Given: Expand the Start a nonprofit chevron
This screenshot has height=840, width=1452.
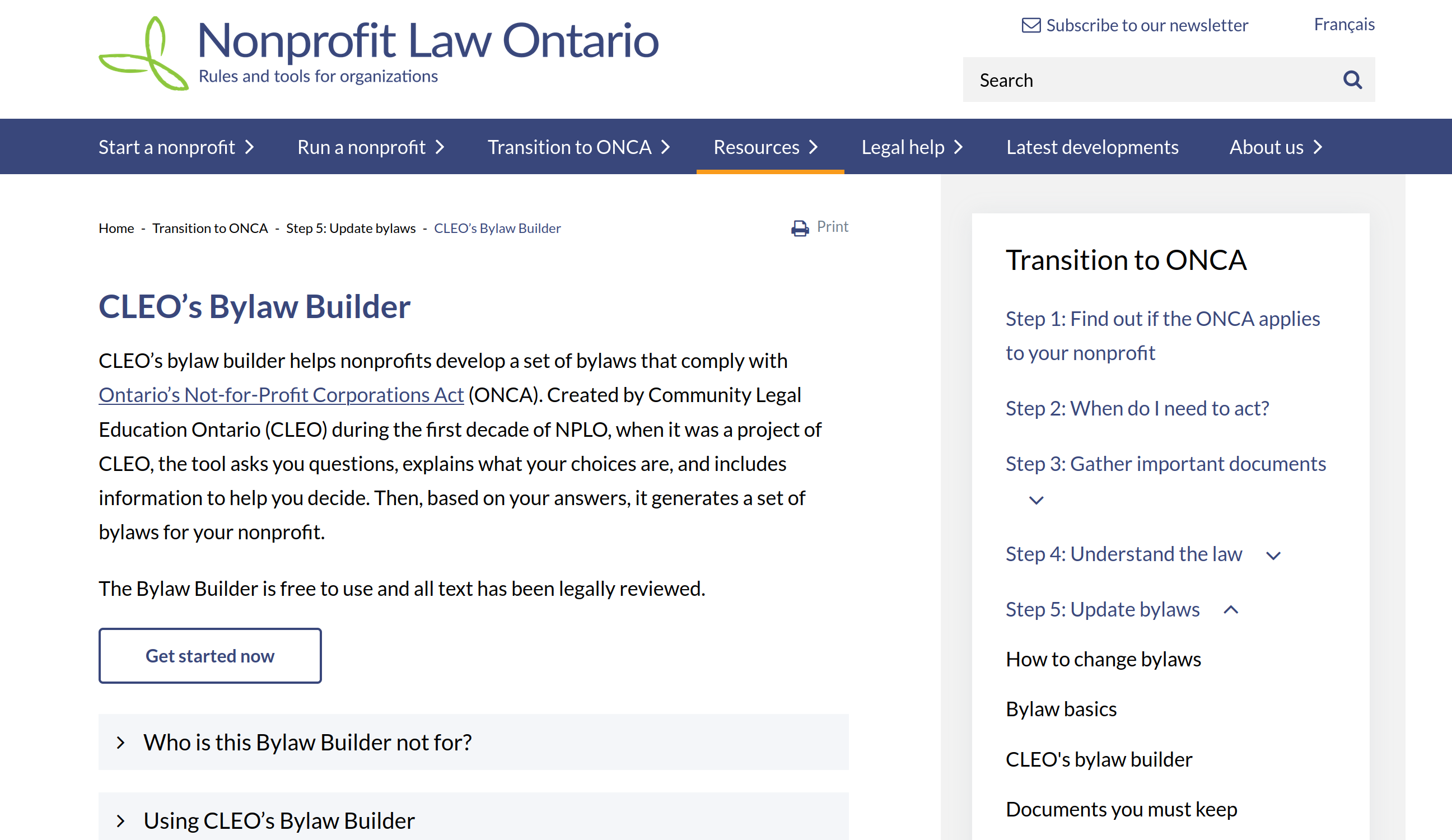Looking at the screenshot, I should tap(250, 147).
